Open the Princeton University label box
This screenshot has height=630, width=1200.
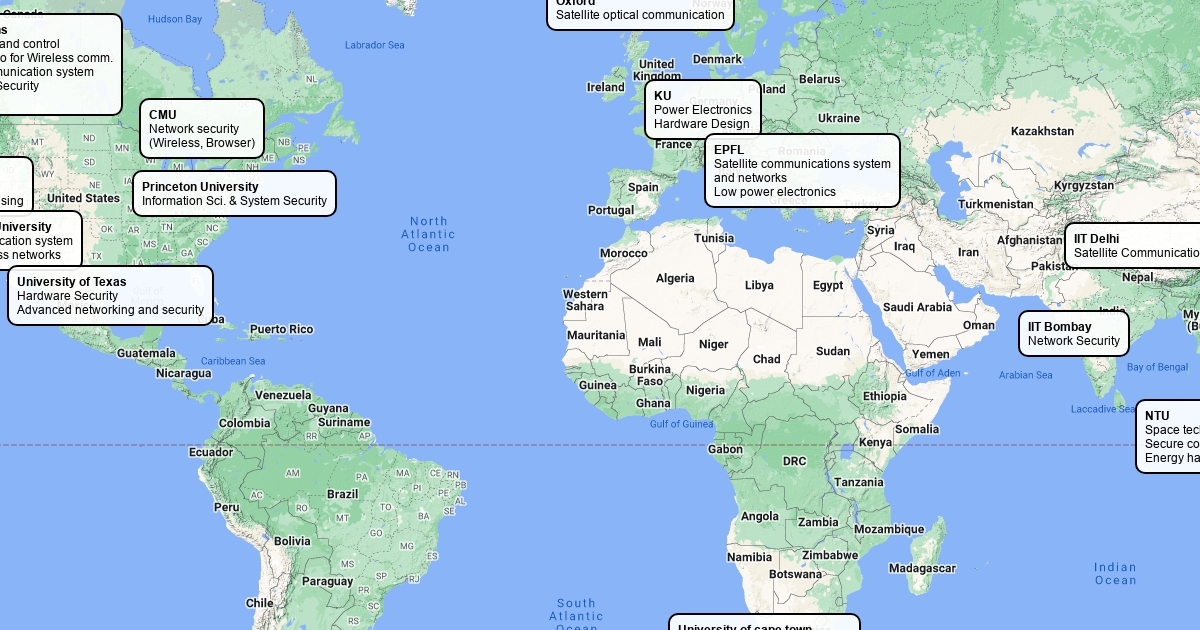click(x=235, y=193)
